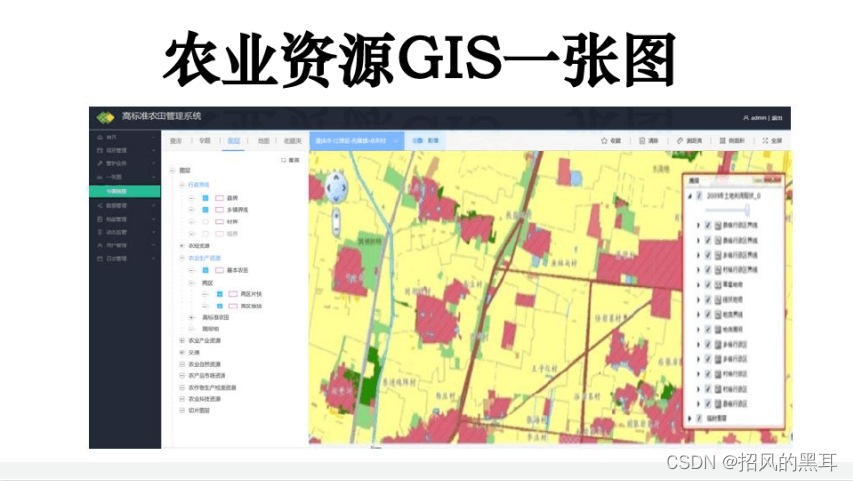Pan the map right with compass arrow
The height and width of the screenshot is (481, 853).
click(x=344, y=188)
